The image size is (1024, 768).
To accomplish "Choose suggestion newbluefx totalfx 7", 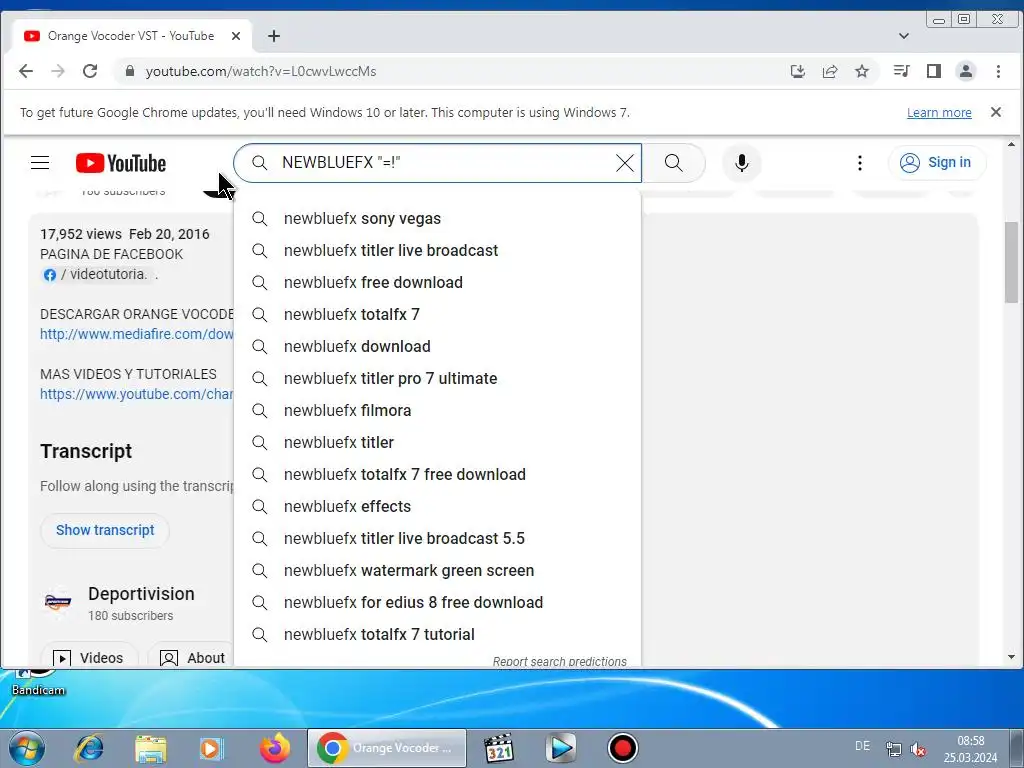I will point(438,315).
